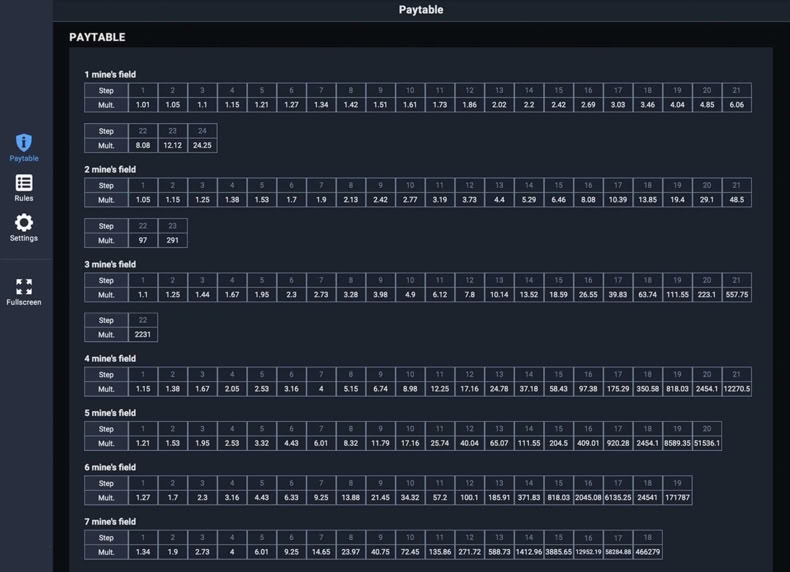Viewport: 790px width, 572px height.
Task: Click multiplier 48.5 in 2 mine's field
Action: [737, 200]
